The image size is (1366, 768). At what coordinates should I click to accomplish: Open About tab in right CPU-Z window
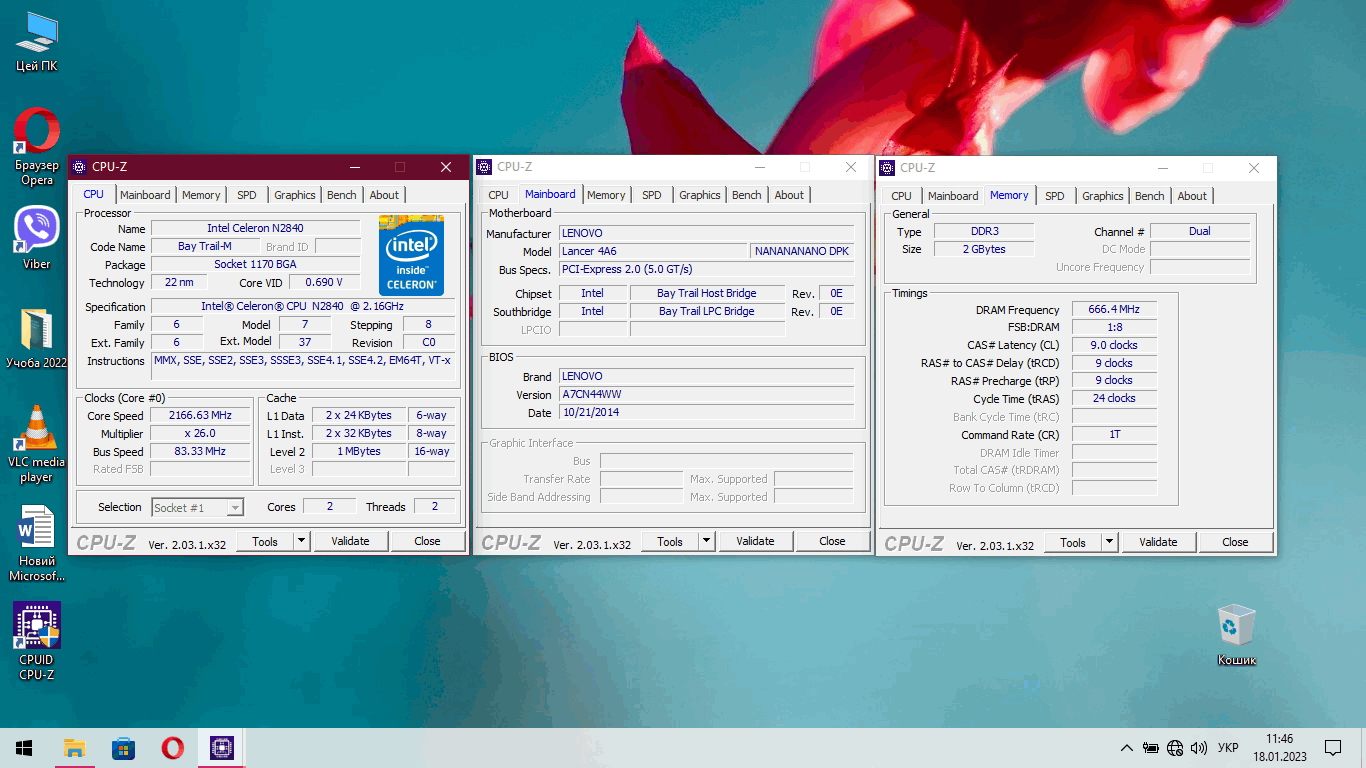tap(1192, 196)
